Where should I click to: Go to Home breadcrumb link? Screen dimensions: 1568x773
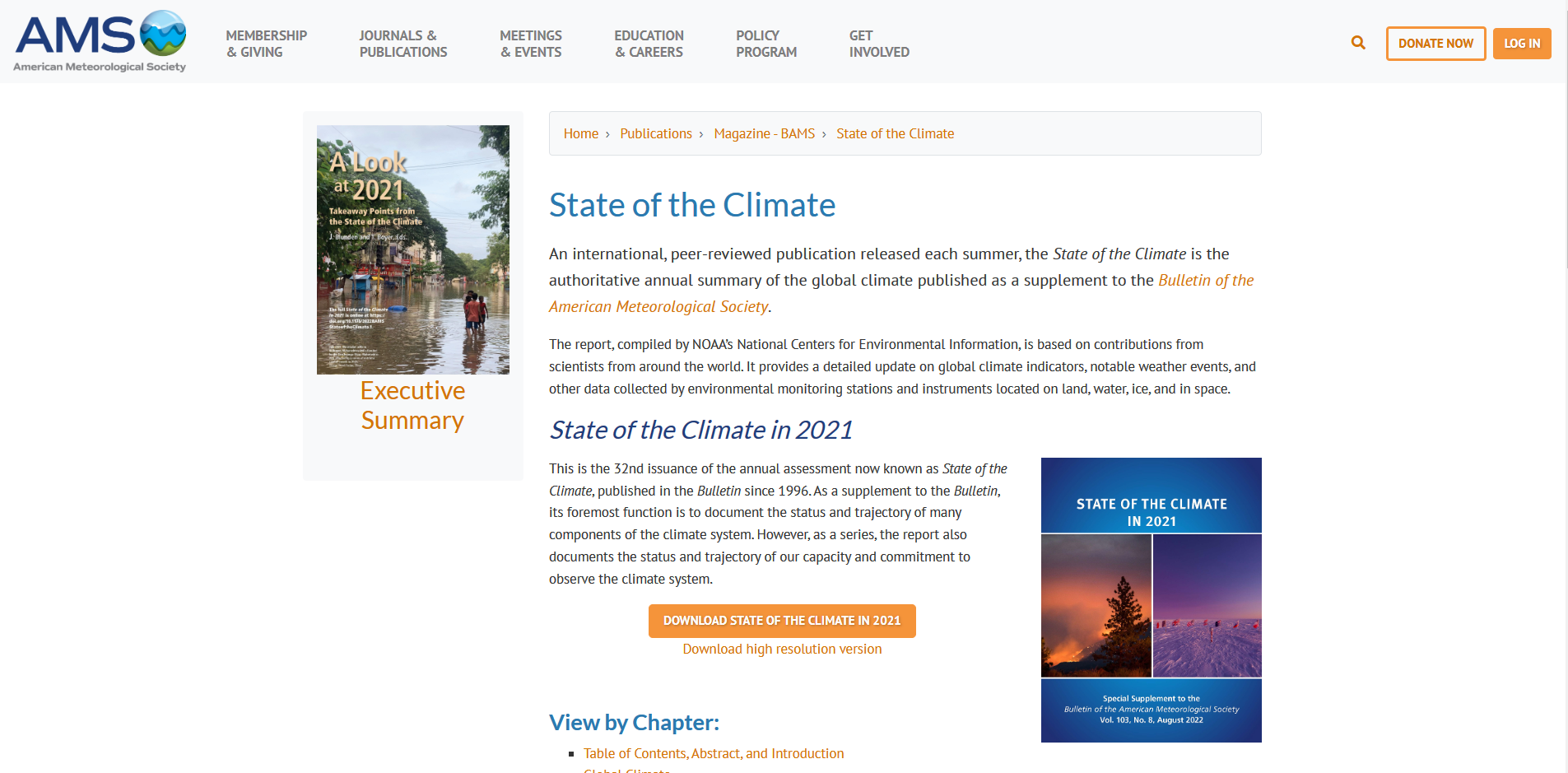coord(581,133)
